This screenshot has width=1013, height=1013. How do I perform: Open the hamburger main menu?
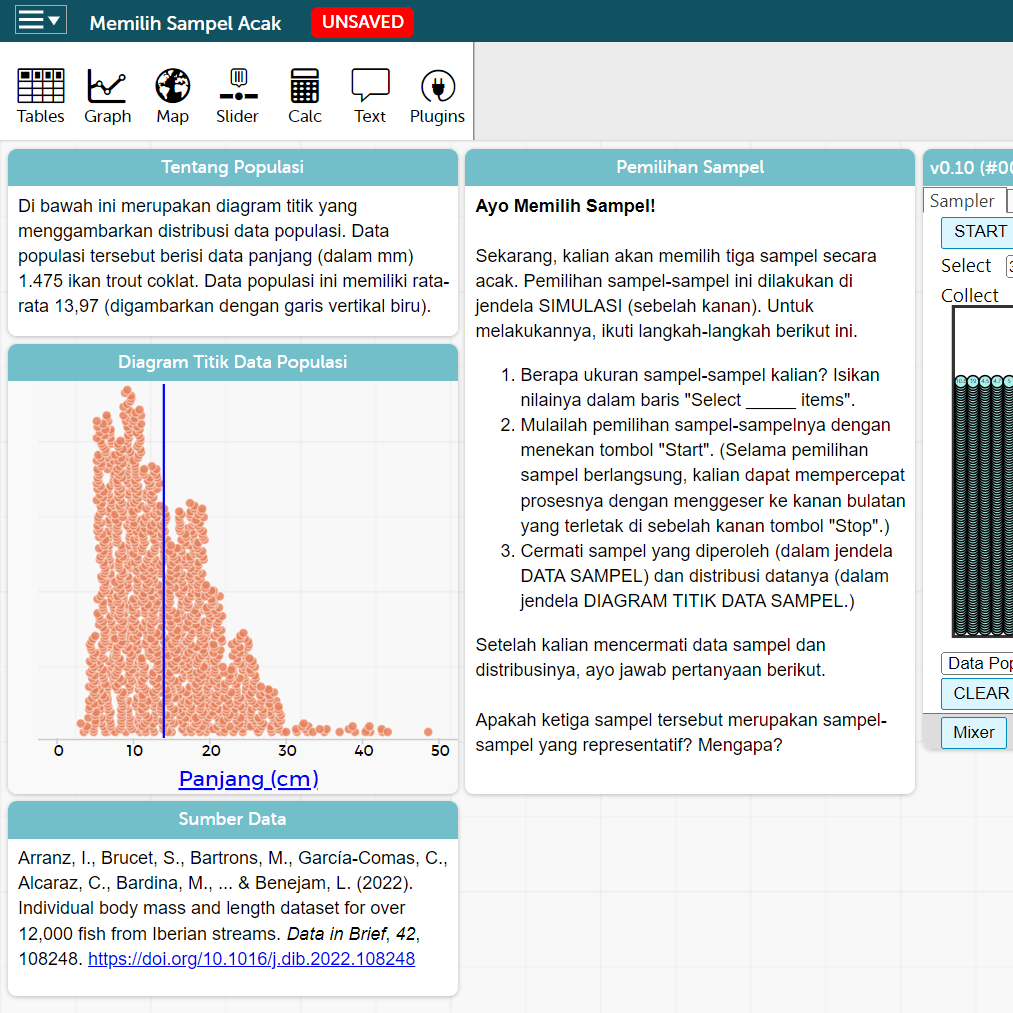click(x=40, y=21)
